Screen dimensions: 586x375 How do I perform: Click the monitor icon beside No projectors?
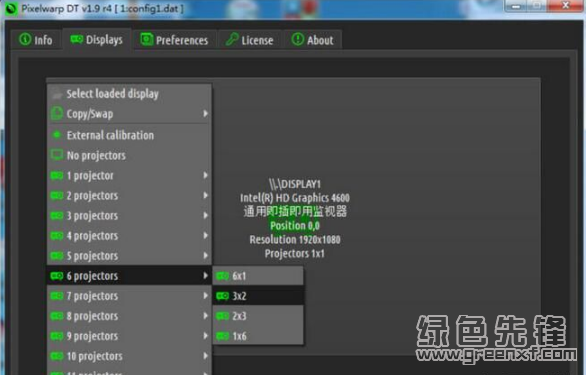coord(57,155)
